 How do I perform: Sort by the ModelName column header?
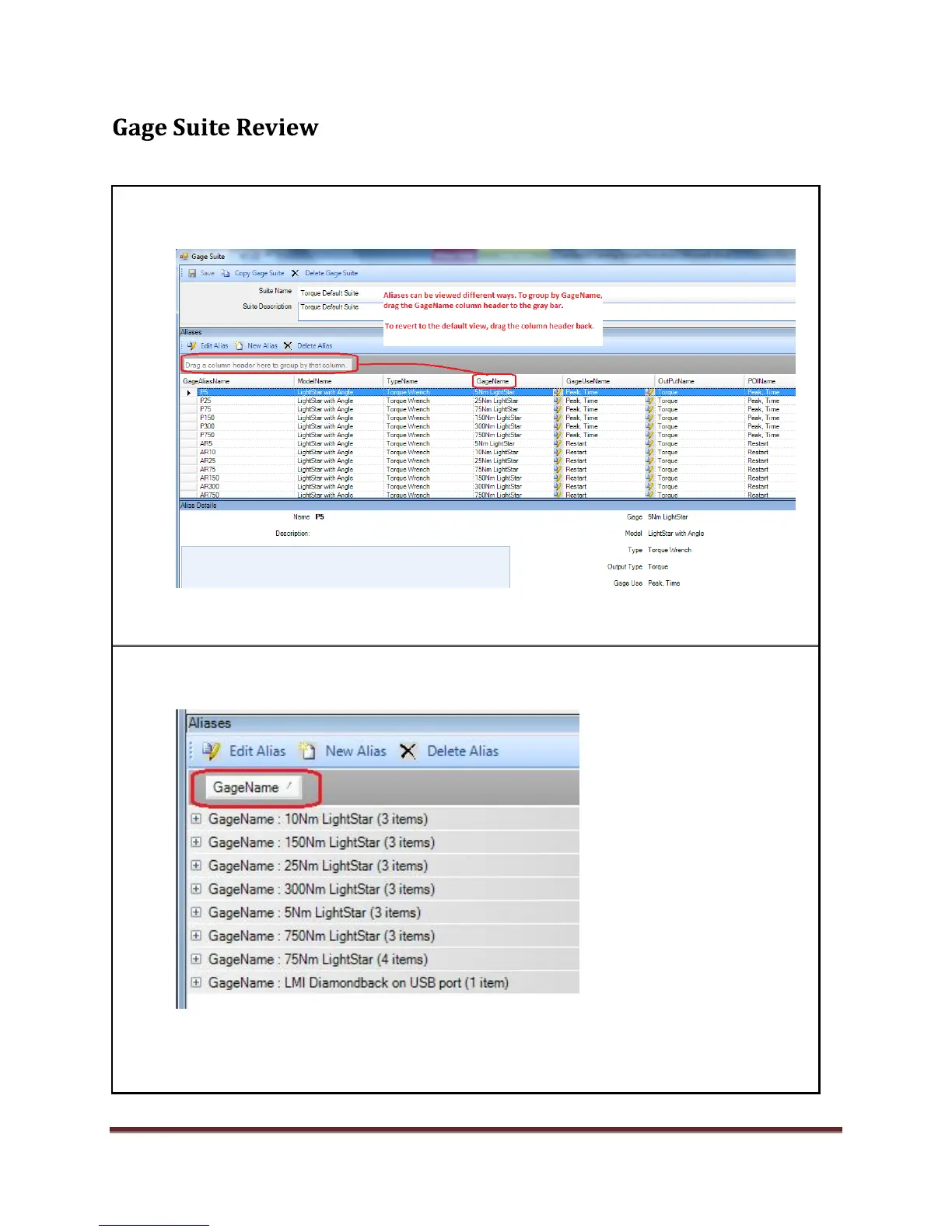(x=339, y=381)
